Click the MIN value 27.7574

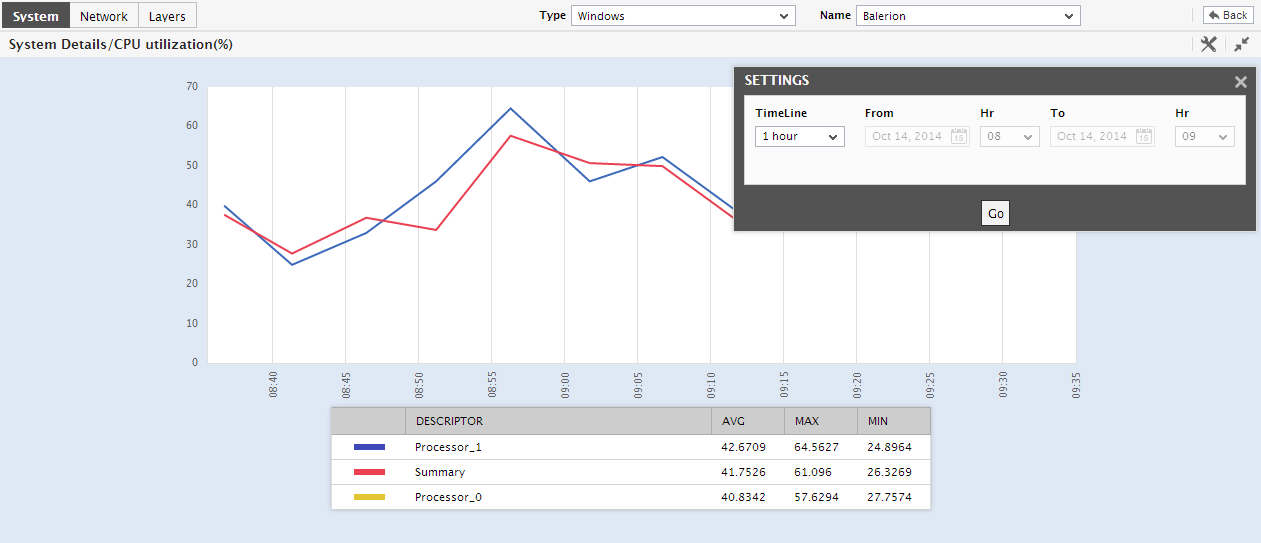(x=890, y=497)
